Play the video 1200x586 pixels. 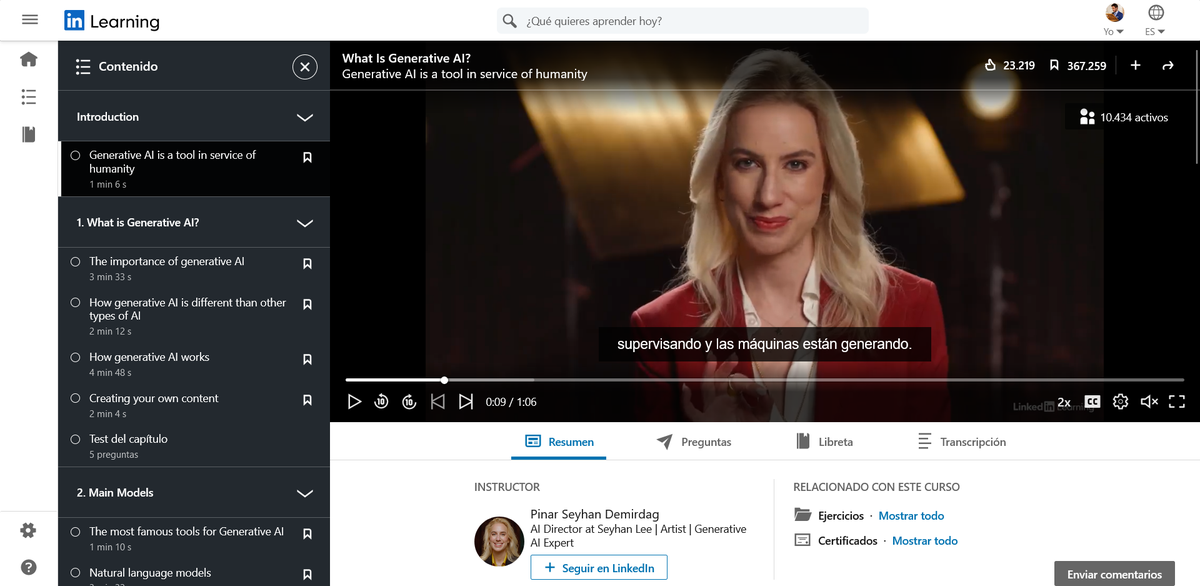(x=354, y=402)
